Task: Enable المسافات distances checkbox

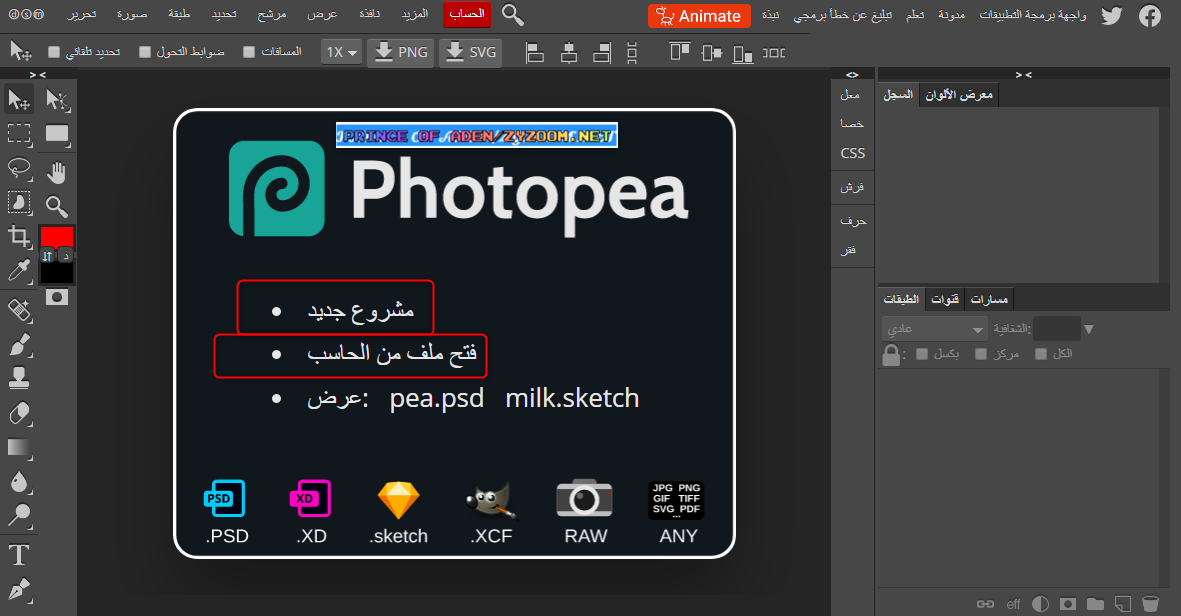Action: 249,52
